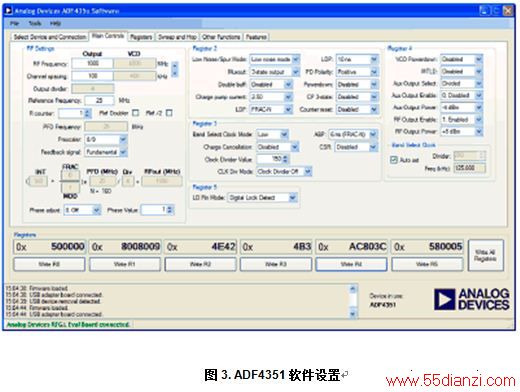Screen dimensions: 520x392
Task: Open the LD Pin Mode dropdown
Action: point(292,198)
